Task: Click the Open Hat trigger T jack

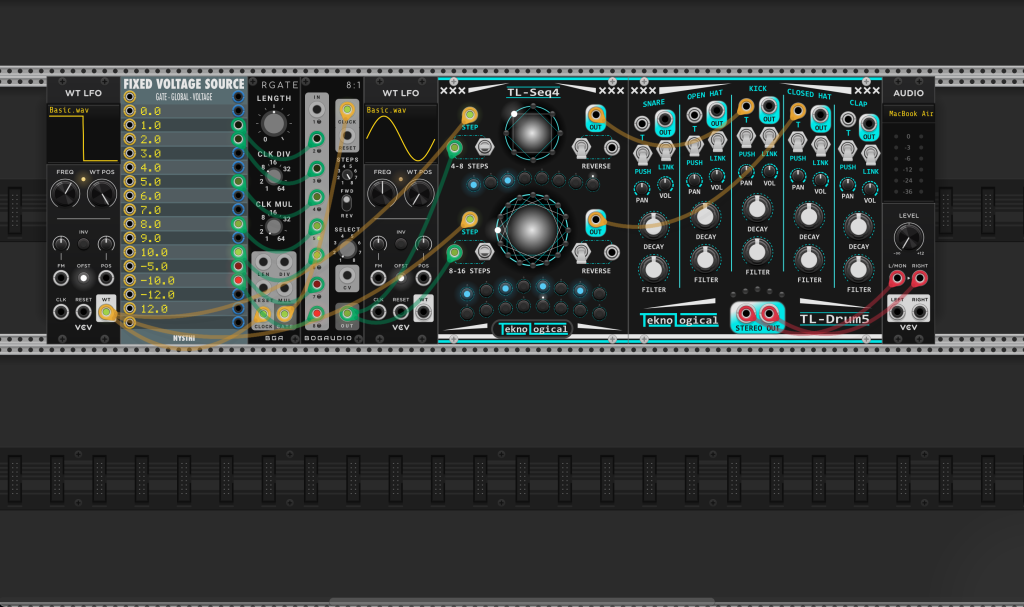Action: point(694,116)
